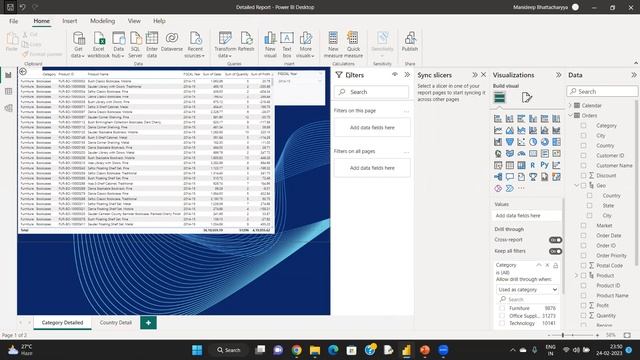Click the back arrow button on the report canvas
This screenshot has width=640, height=360.
click(23, 72)
